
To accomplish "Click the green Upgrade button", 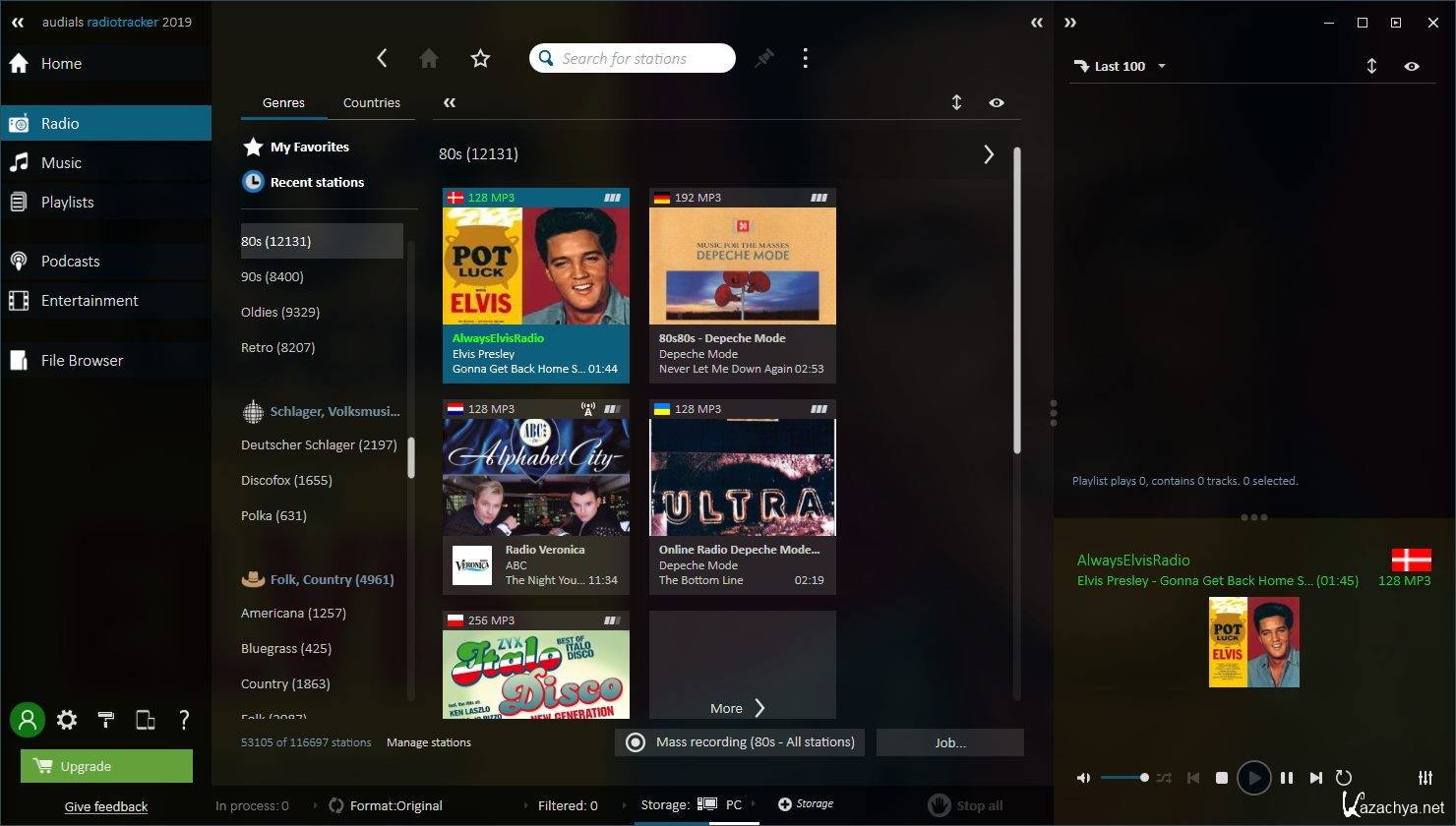I will [x=106, y=766].
